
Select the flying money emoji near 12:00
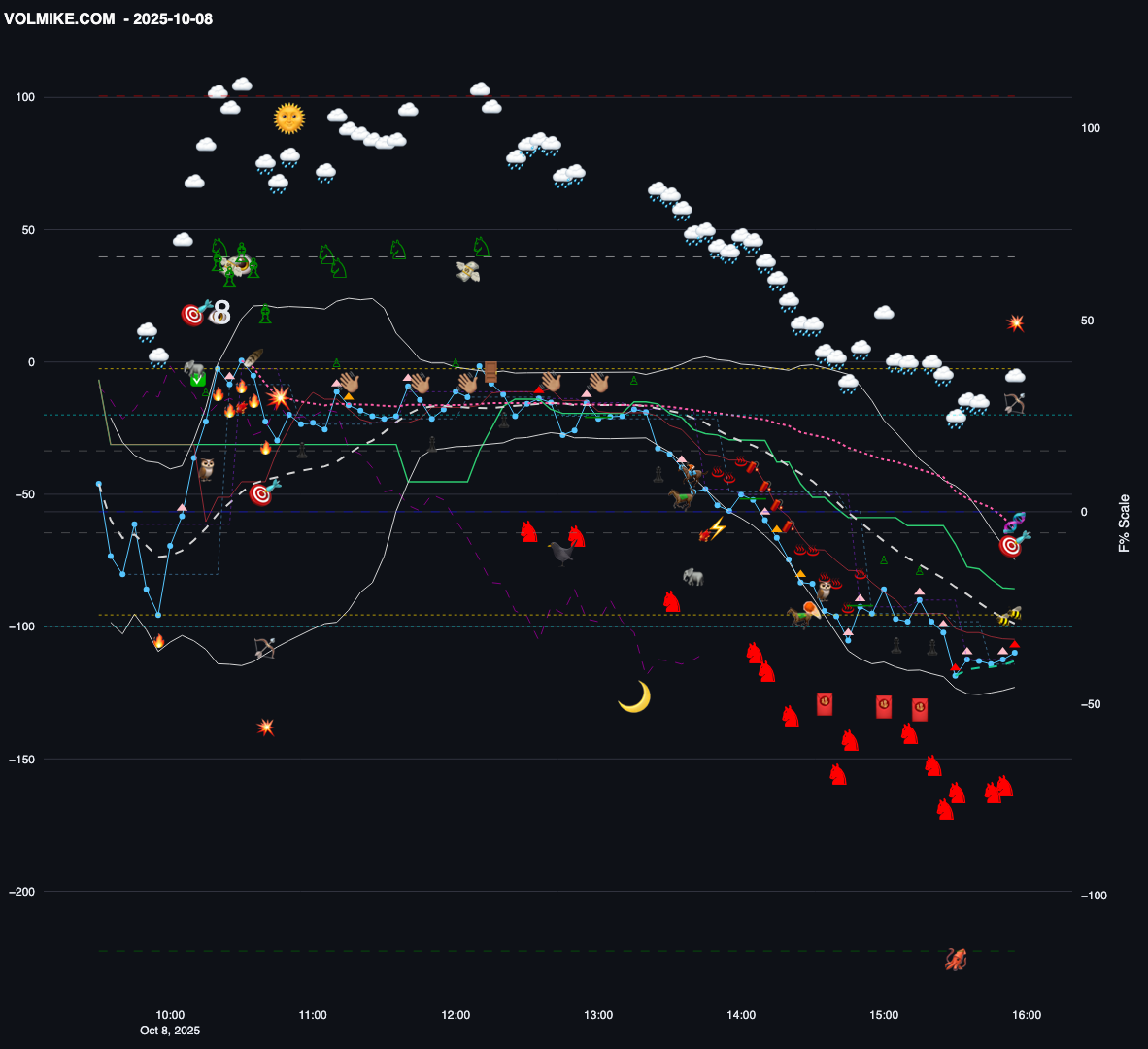coord(468,272)
